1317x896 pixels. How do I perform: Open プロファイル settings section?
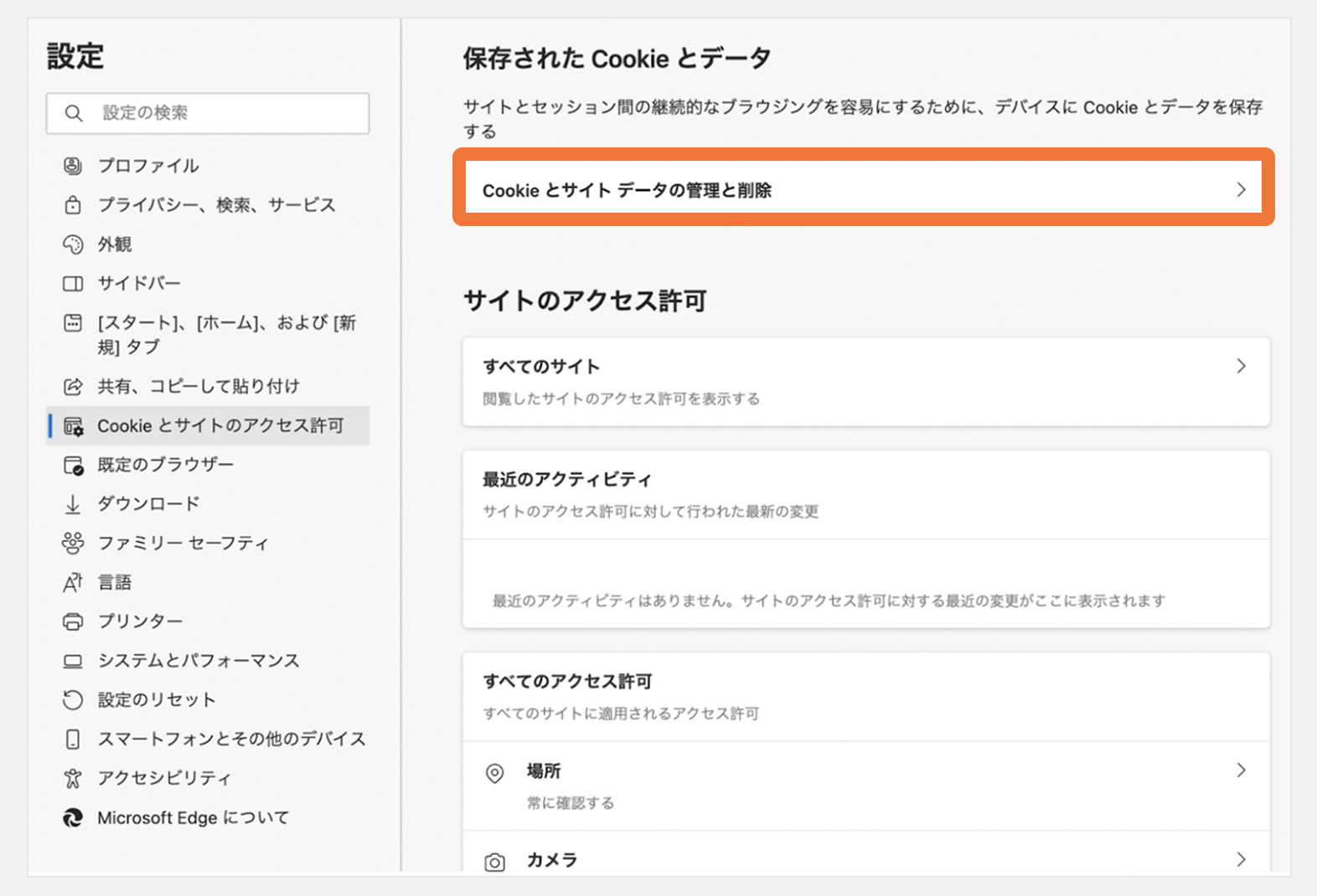(208, 166)
